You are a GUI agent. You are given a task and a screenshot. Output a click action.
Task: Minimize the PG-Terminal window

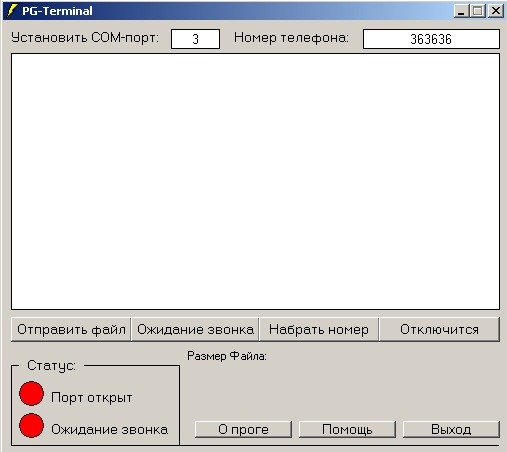click(x=461, y=11)
